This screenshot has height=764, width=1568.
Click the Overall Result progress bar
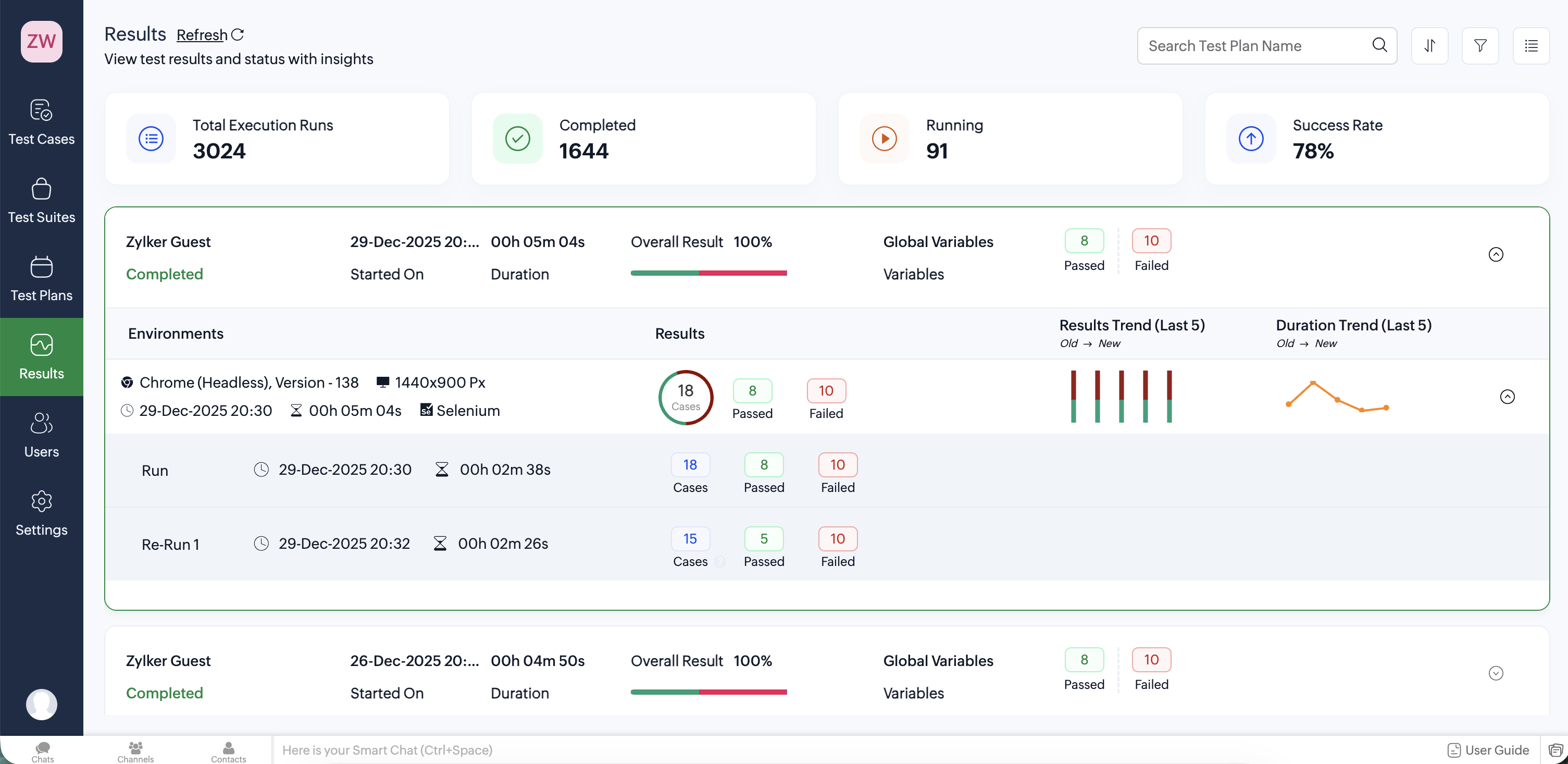click(x=708, y=273)
